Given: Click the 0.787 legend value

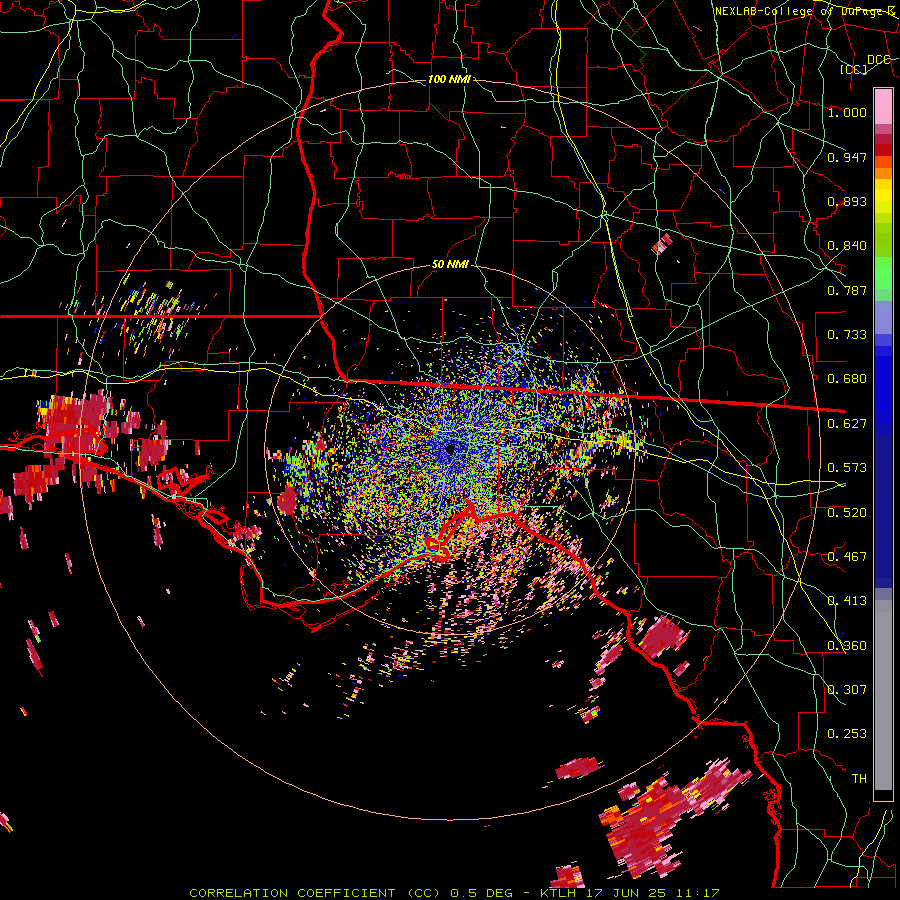Looking at the screenshot, I should click(x=847, y=290).
